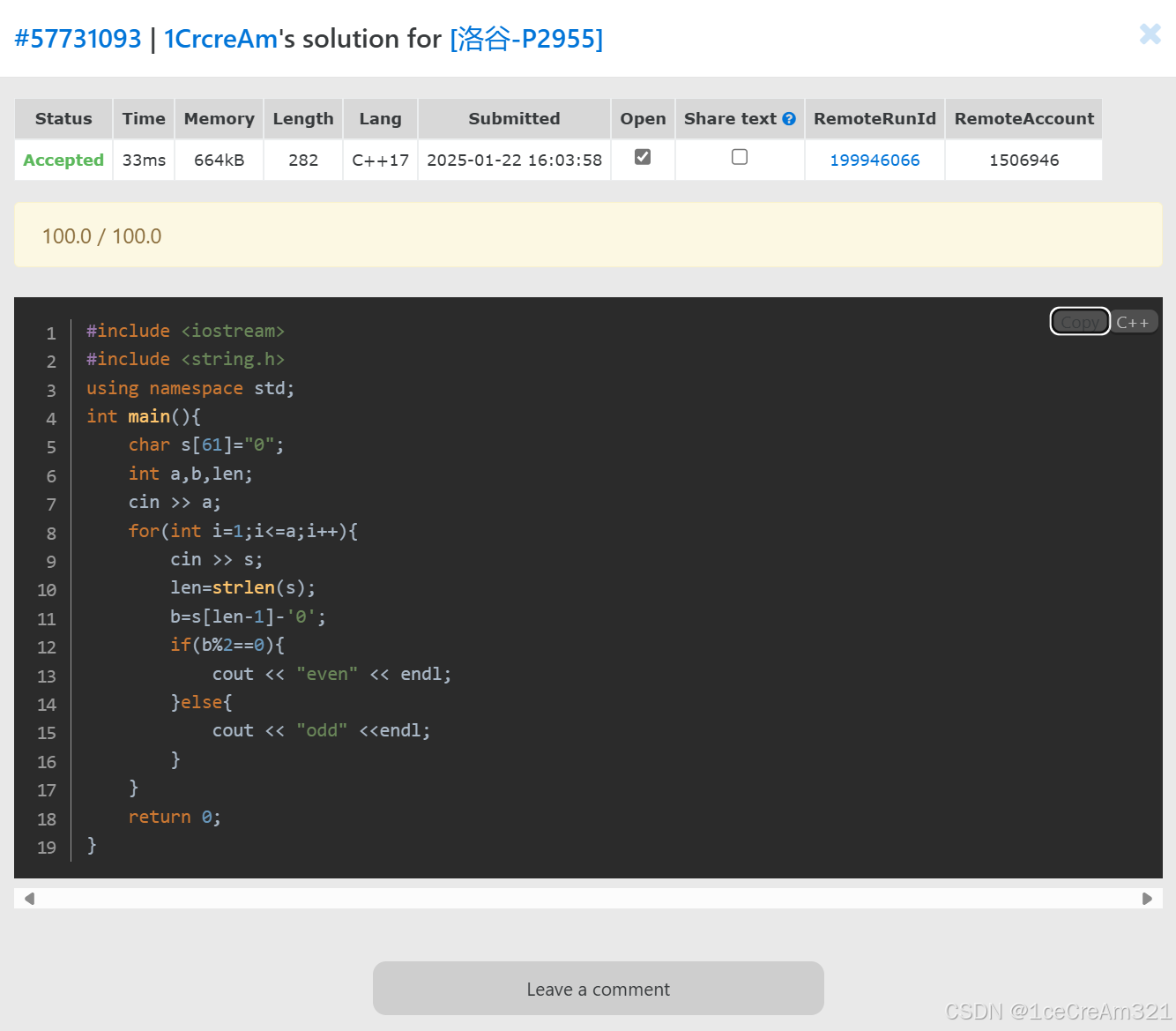This screenshot has width=1176, height=1031.
Task: Copy the solution code
Action: [x=1079, y=321]
